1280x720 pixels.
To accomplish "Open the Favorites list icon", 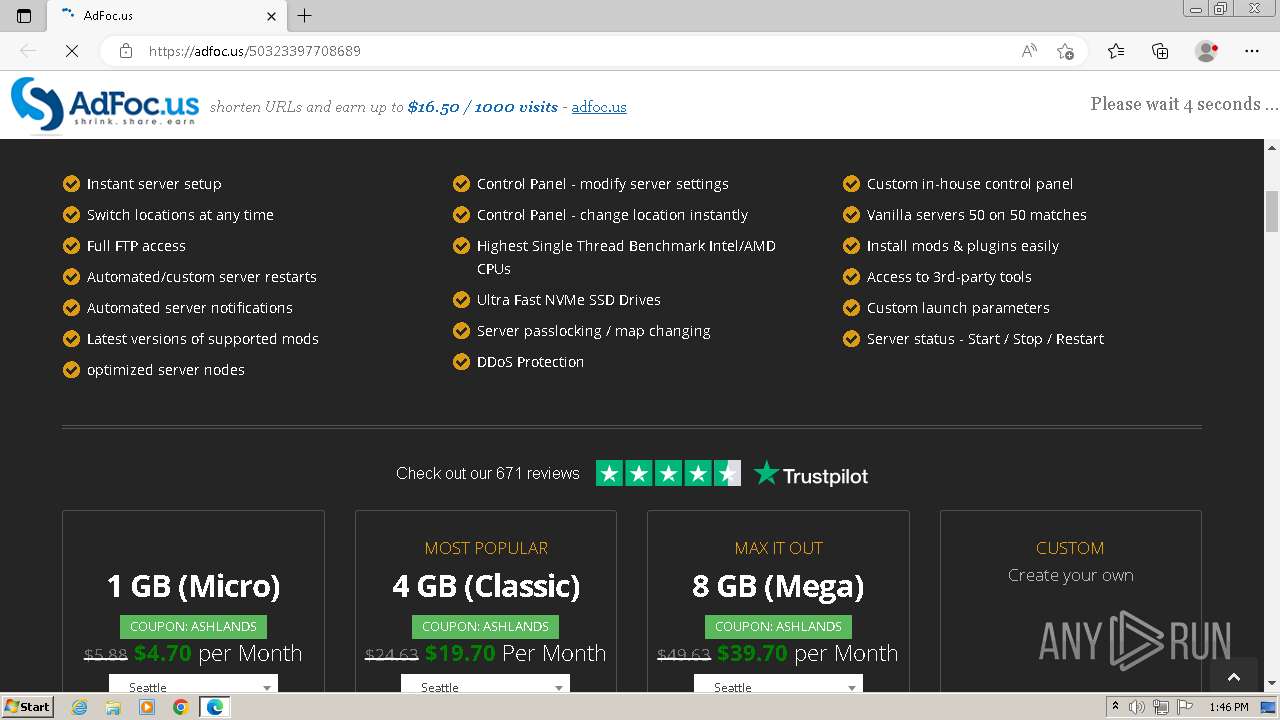I will 1116,51.
